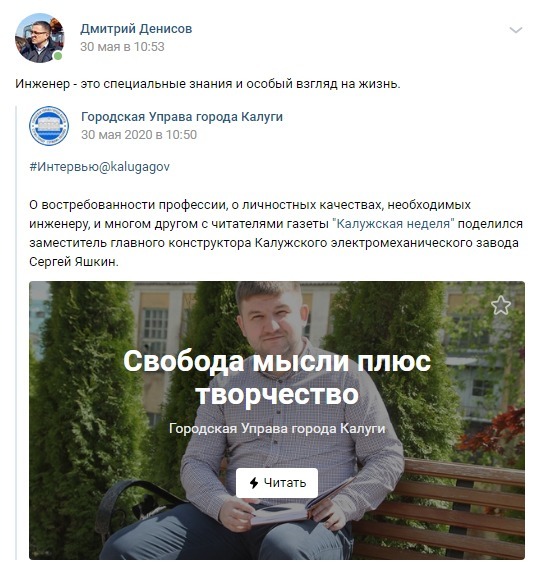Click the repost description mentioning Сергей Яшкин
This screenshot has width=536, height=566.
click(276, 233)
